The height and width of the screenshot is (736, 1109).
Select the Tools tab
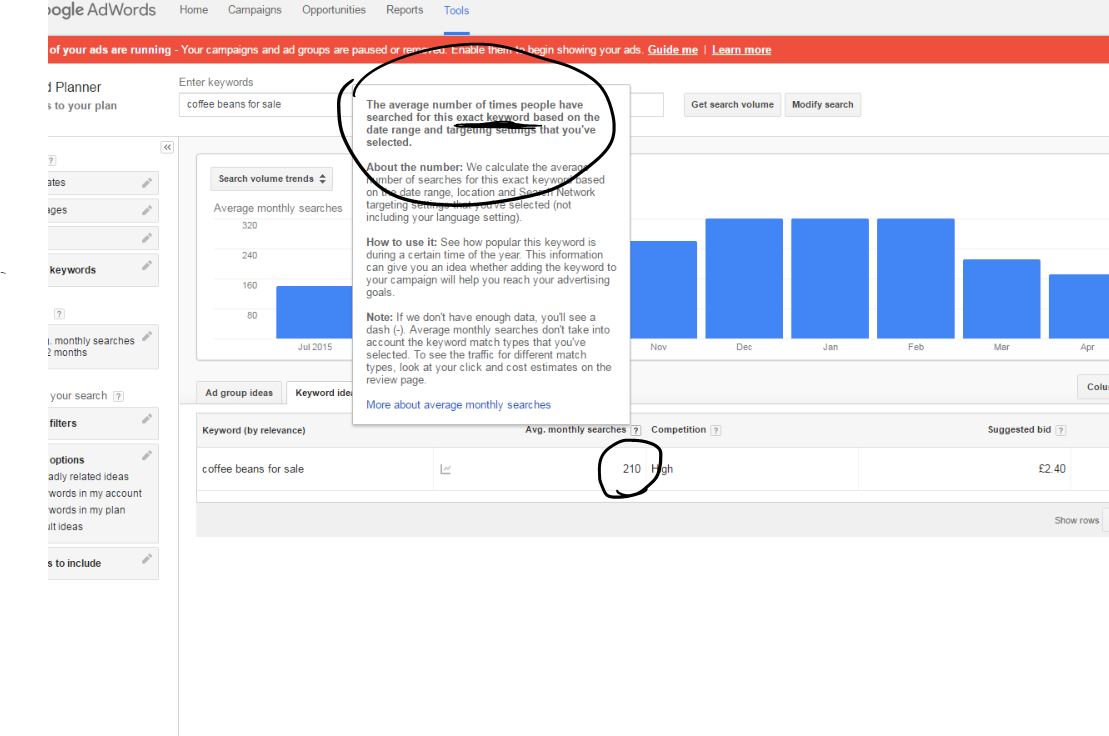click(456, 11)
